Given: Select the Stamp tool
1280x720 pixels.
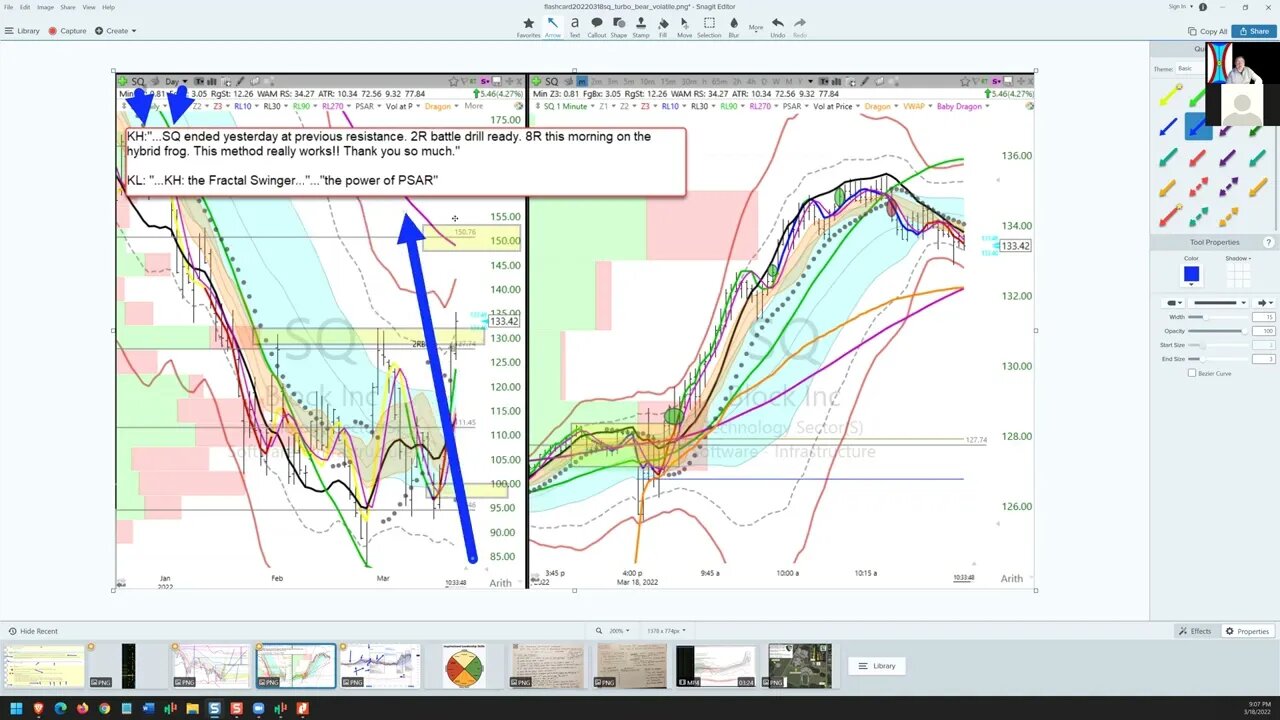Looking at the screenshot, I should pyautogui.click(x=641, y=27).
